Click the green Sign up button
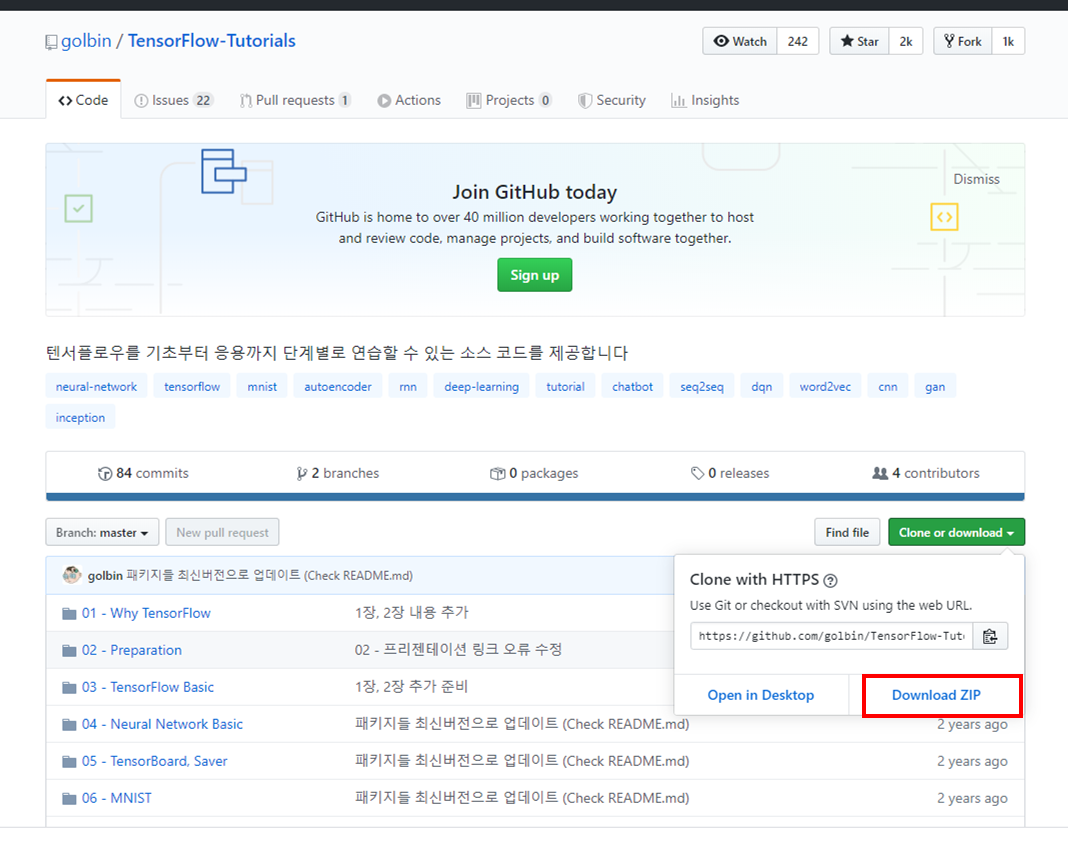 pos(535,275)
